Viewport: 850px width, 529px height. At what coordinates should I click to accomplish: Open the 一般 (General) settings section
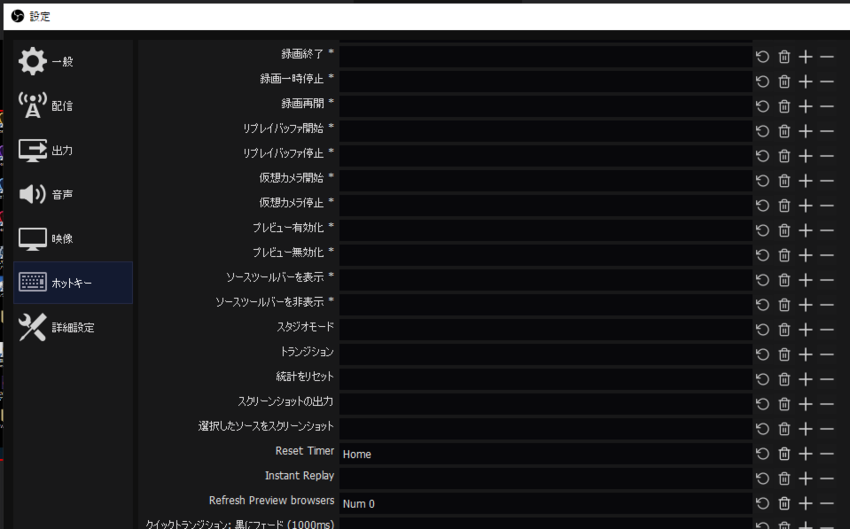73,61
